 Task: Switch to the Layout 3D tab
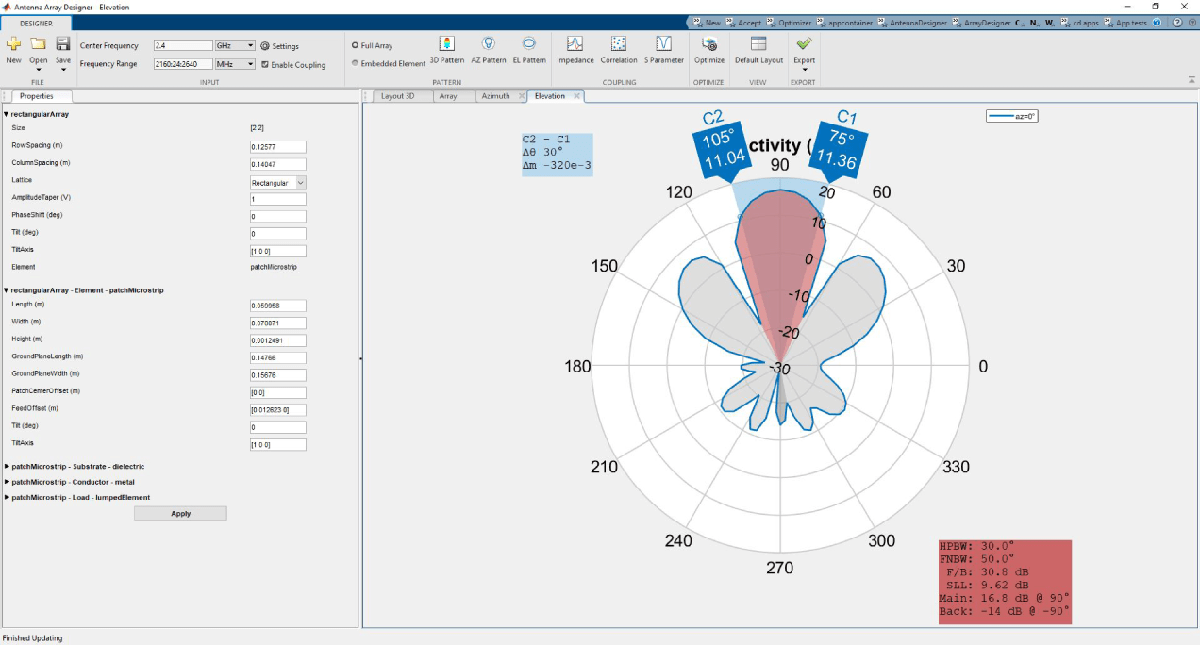pyautogui.click(x=397, y=96)
